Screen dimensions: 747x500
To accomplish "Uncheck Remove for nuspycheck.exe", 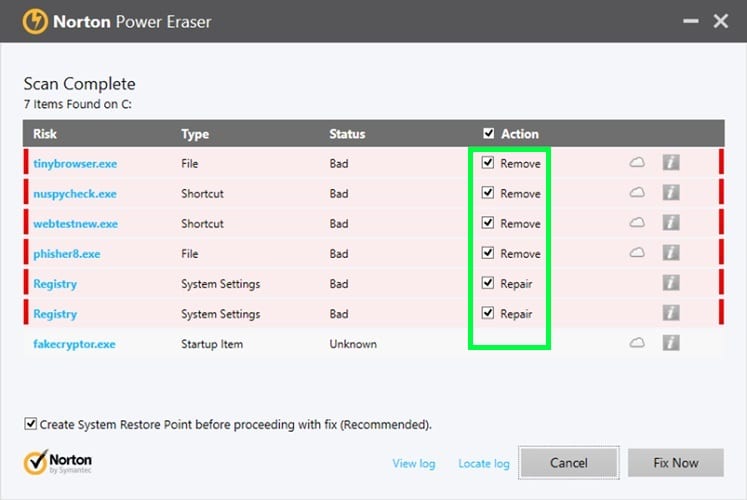I will (487, 193).
